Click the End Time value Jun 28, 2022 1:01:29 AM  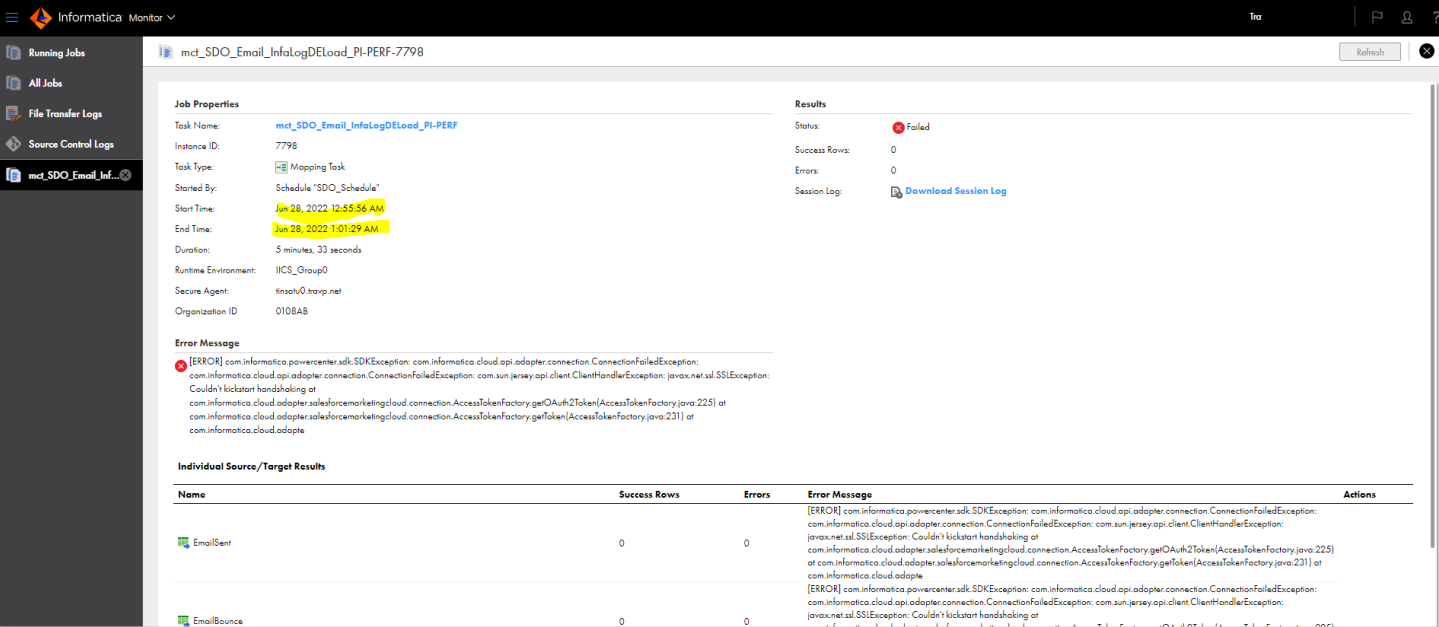[327, 229]
